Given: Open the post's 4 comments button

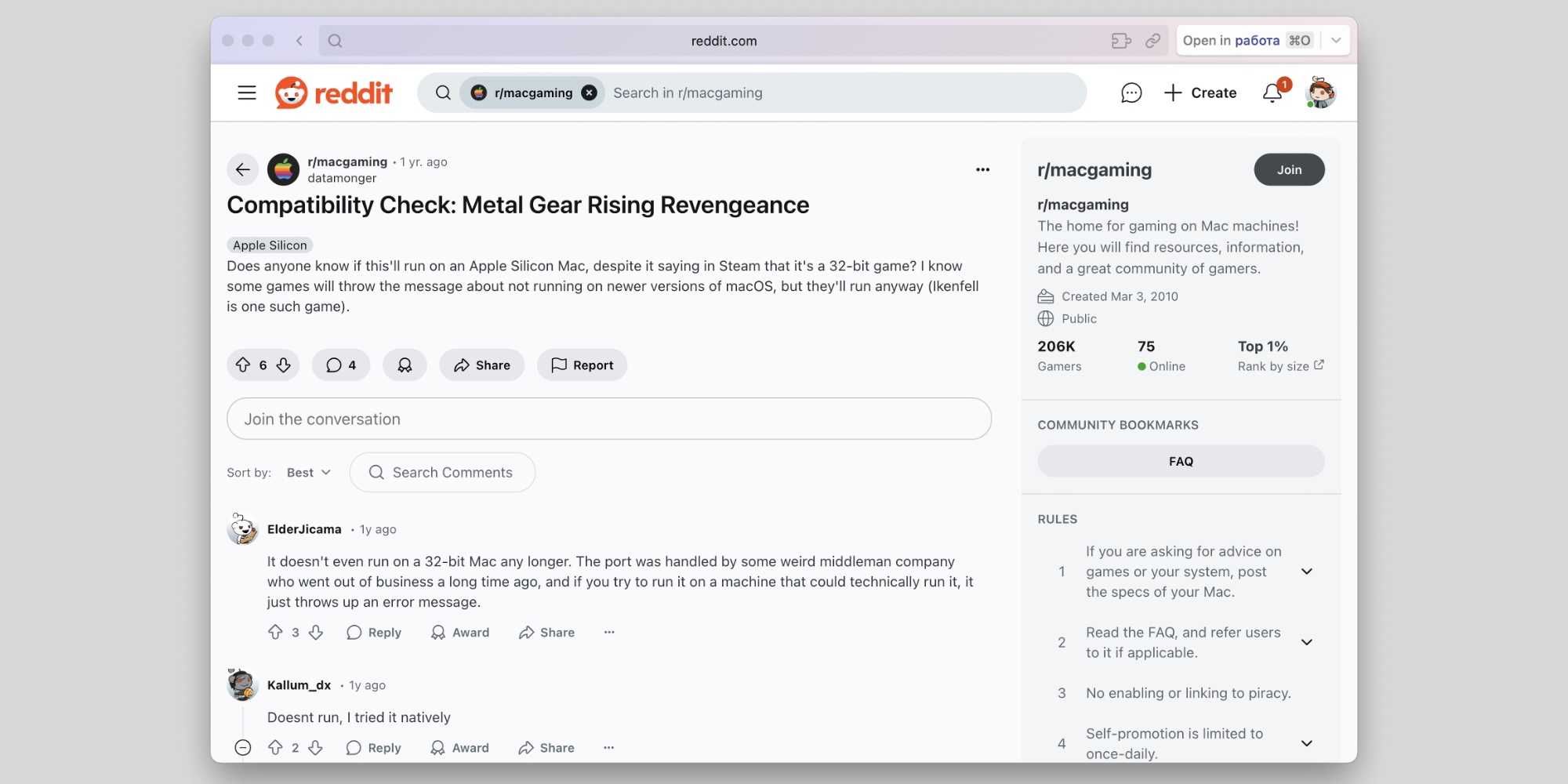Looking at the screenshot, I should tap(341, 365).
